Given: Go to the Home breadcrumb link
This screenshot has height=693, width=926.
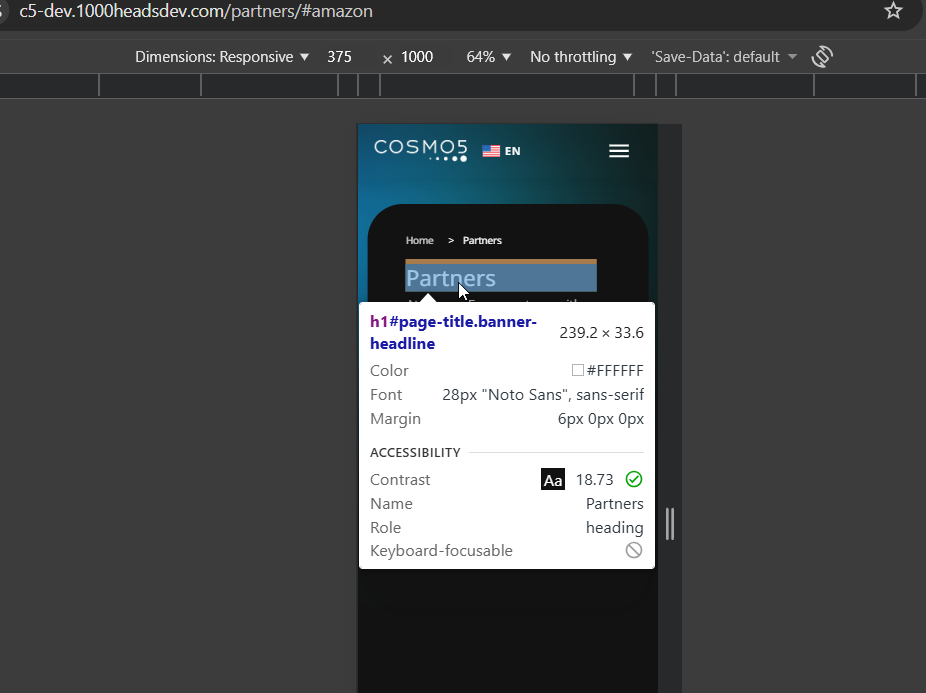Looking at the screenshot, I should 419,240.
